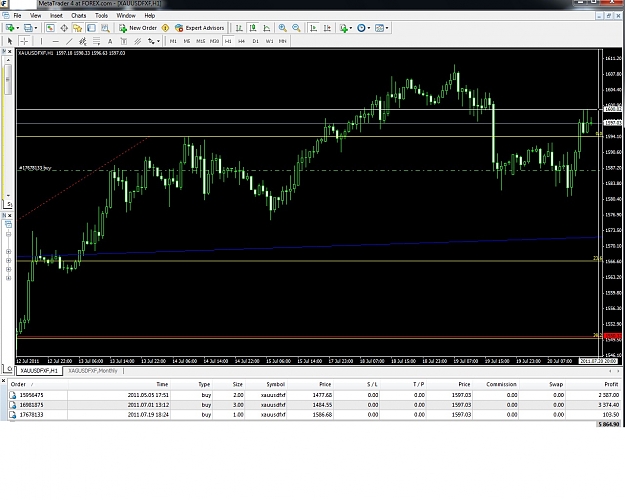Screen dimensions: 625x500
Task: Switch chart to bar chart
Action: [239, 28]
